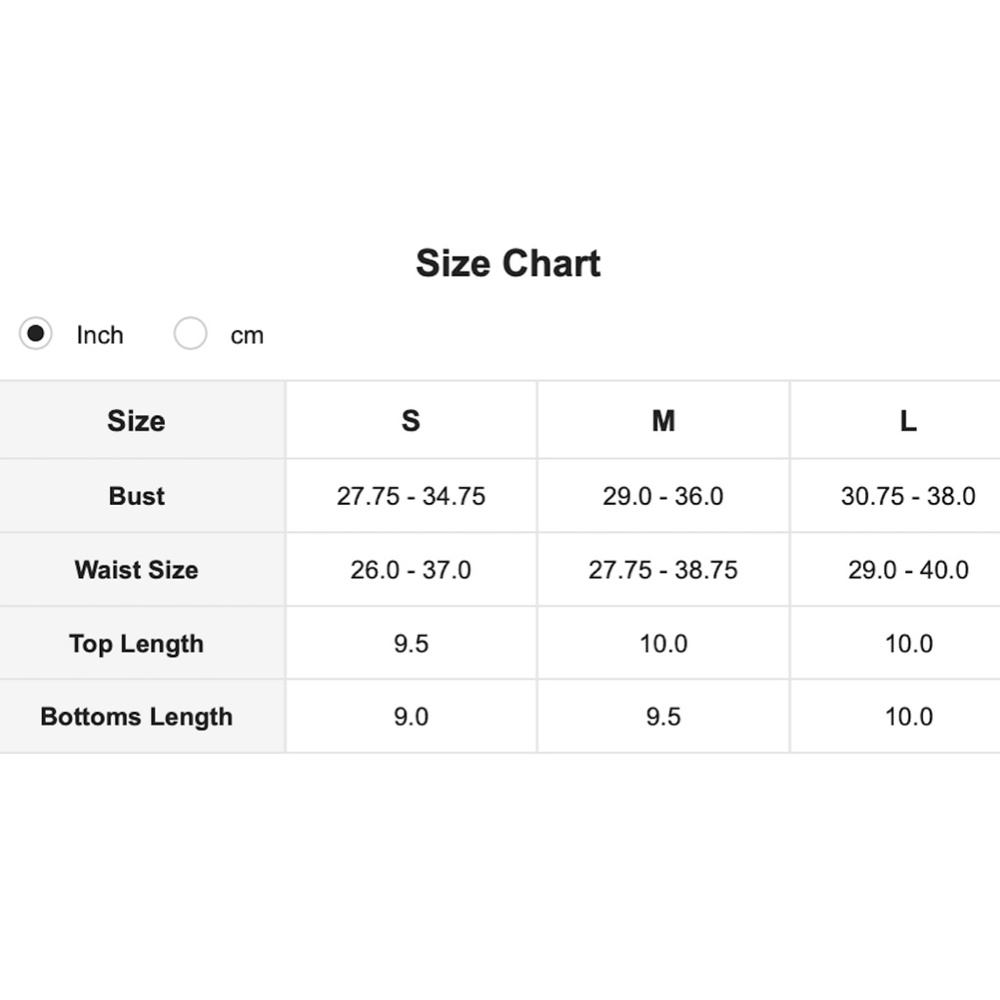Click the L waist value 29.0 - 40.0
Screen dimensions: 1000x1000
point(908,570)
